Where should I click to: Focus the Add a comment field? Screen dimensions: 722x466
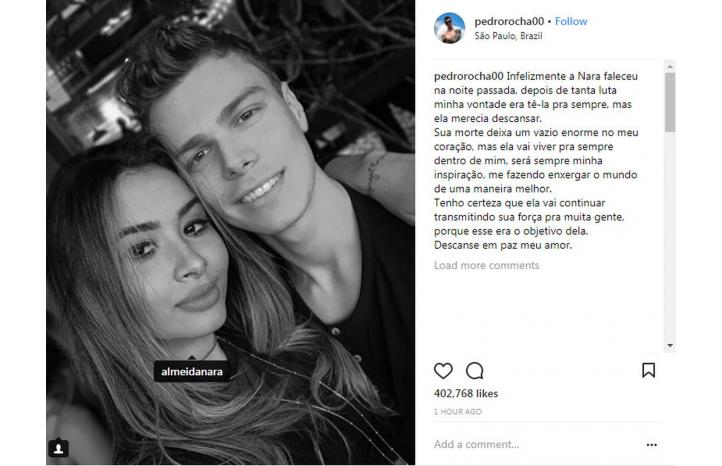click(x=536, y=444)
